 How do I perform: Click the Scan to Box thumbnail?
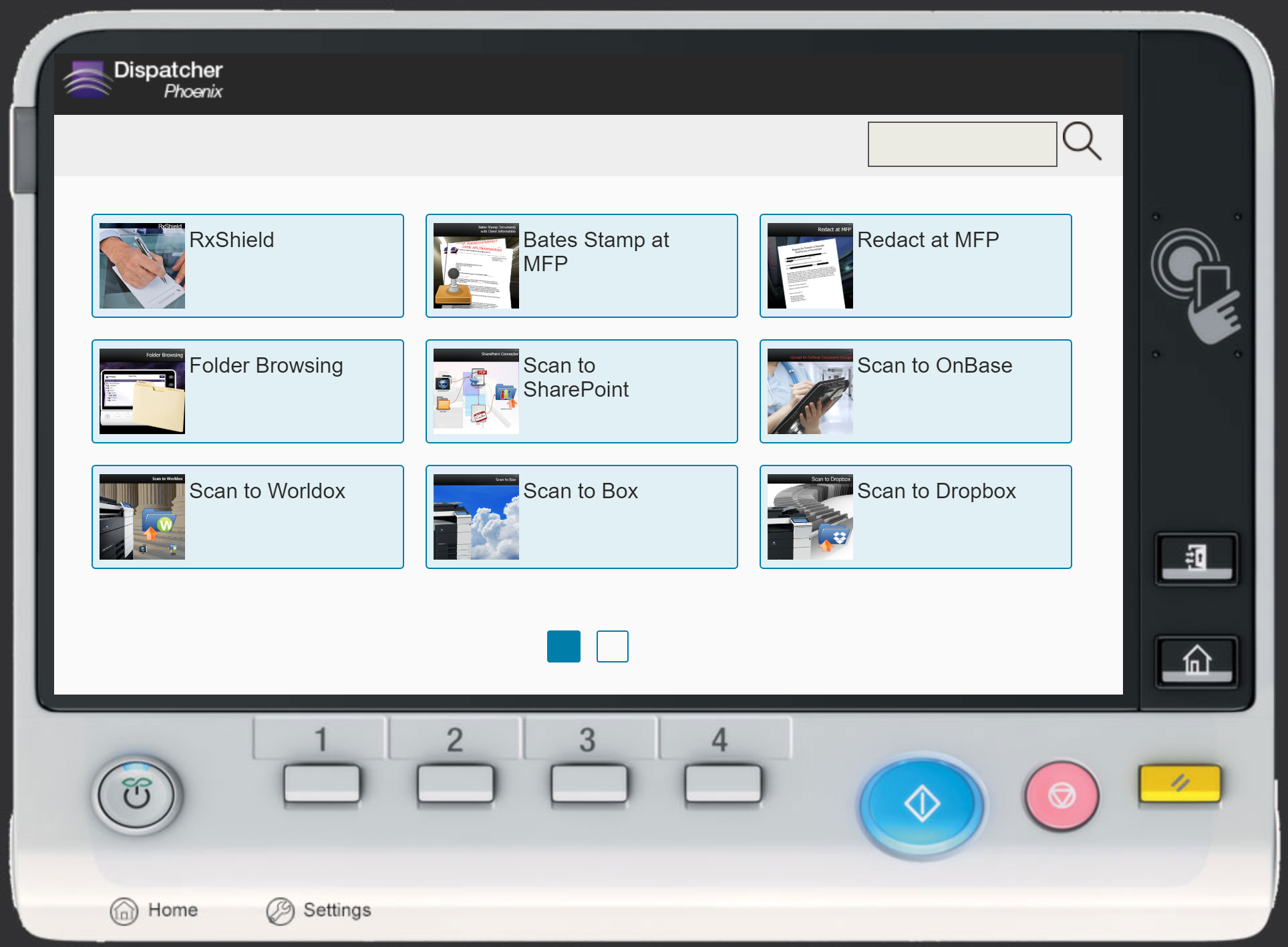tap(476, 517)
